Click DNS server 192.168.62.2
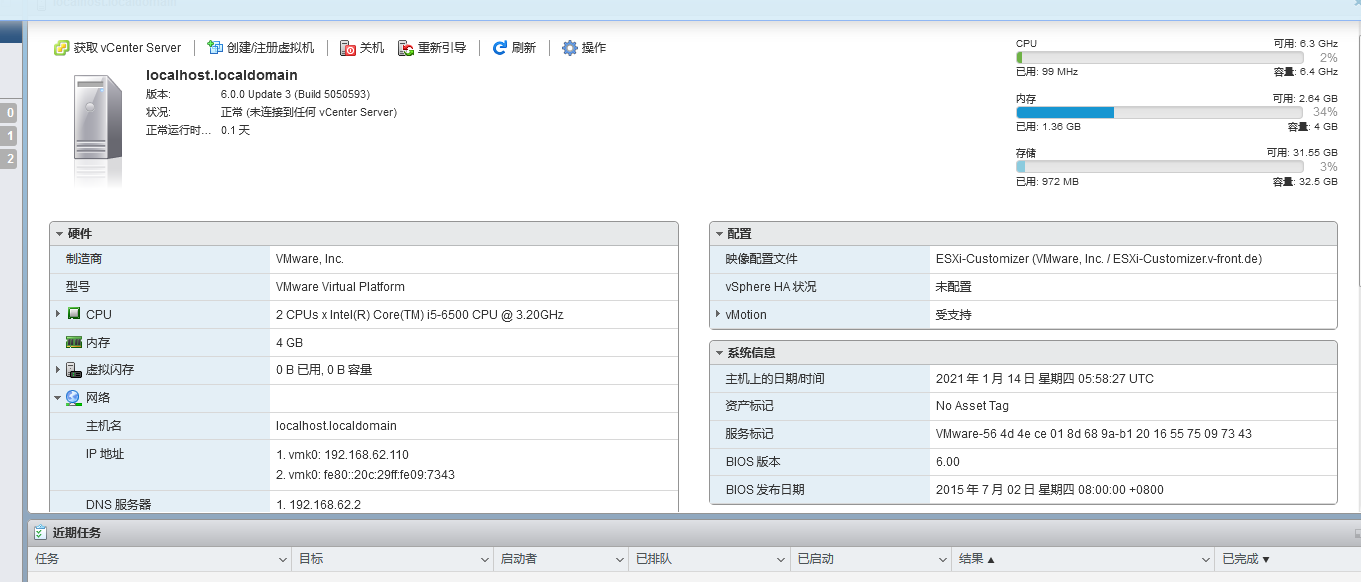The image size is (1361, 582). 318,505
